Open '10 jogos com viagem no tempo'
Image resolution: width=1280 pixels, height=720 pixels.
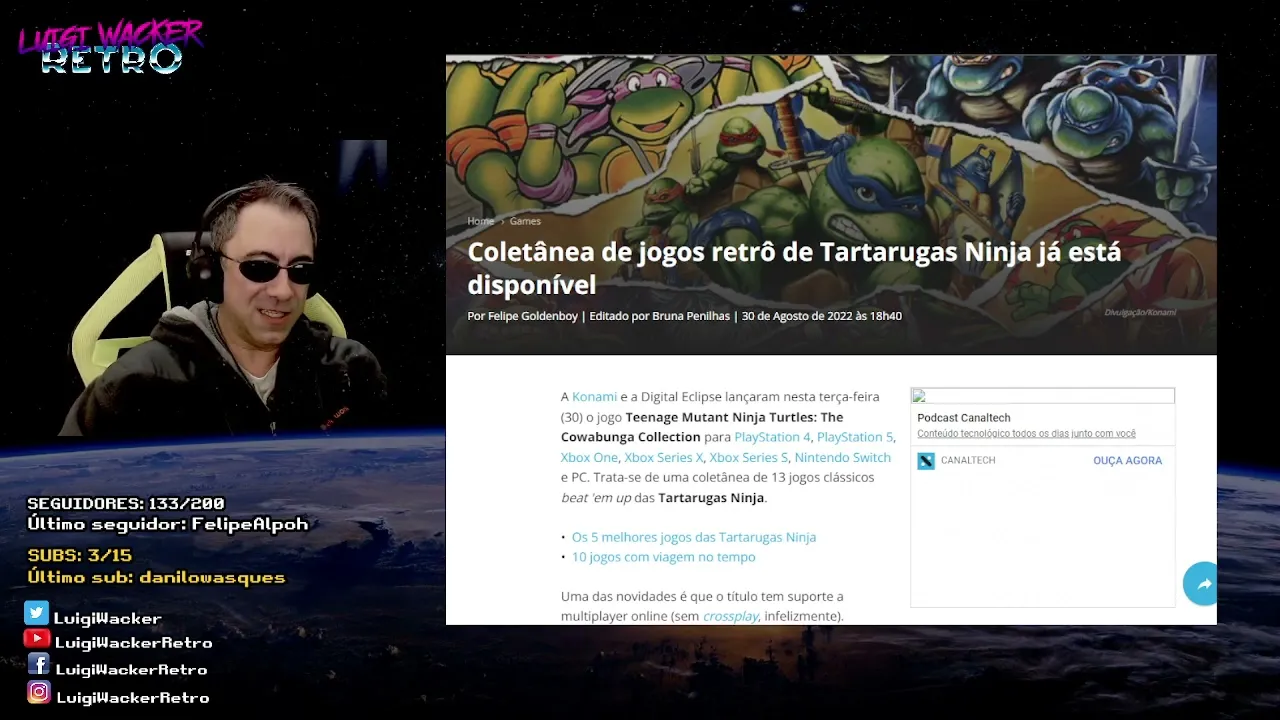[664, 557]
